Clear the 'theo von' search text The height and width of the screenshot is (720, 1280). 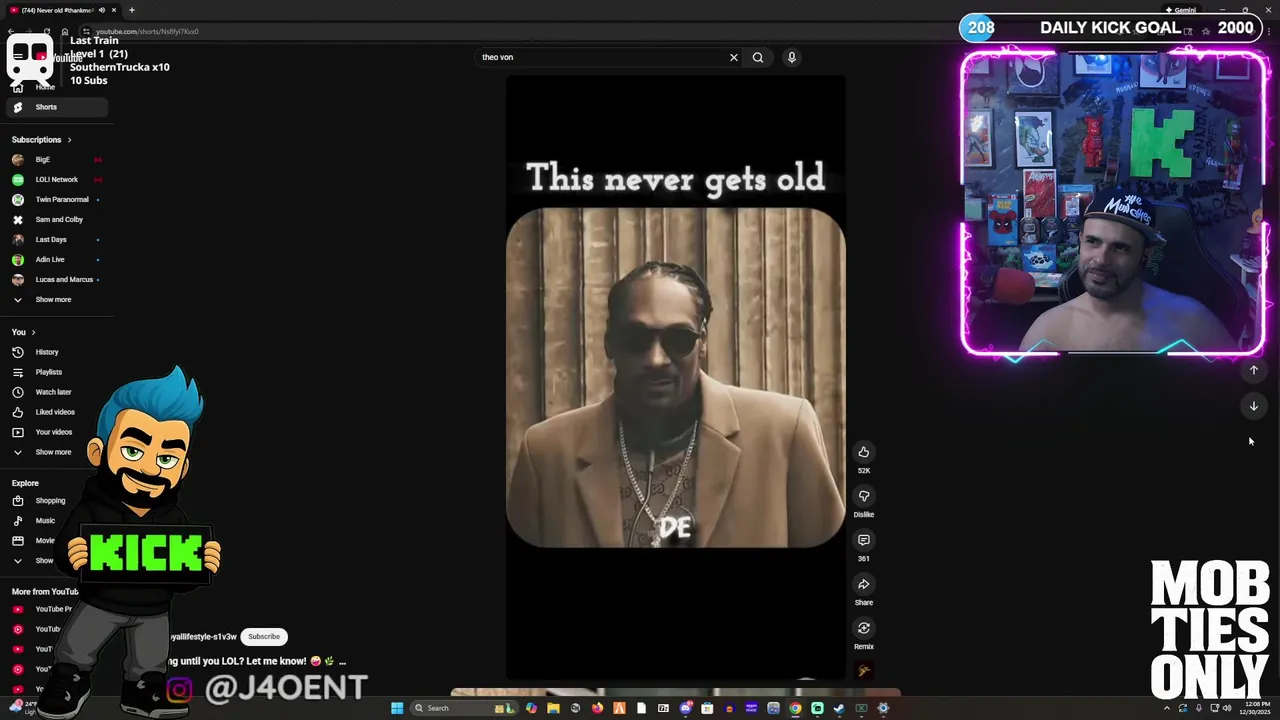click(x=734, y=57)
